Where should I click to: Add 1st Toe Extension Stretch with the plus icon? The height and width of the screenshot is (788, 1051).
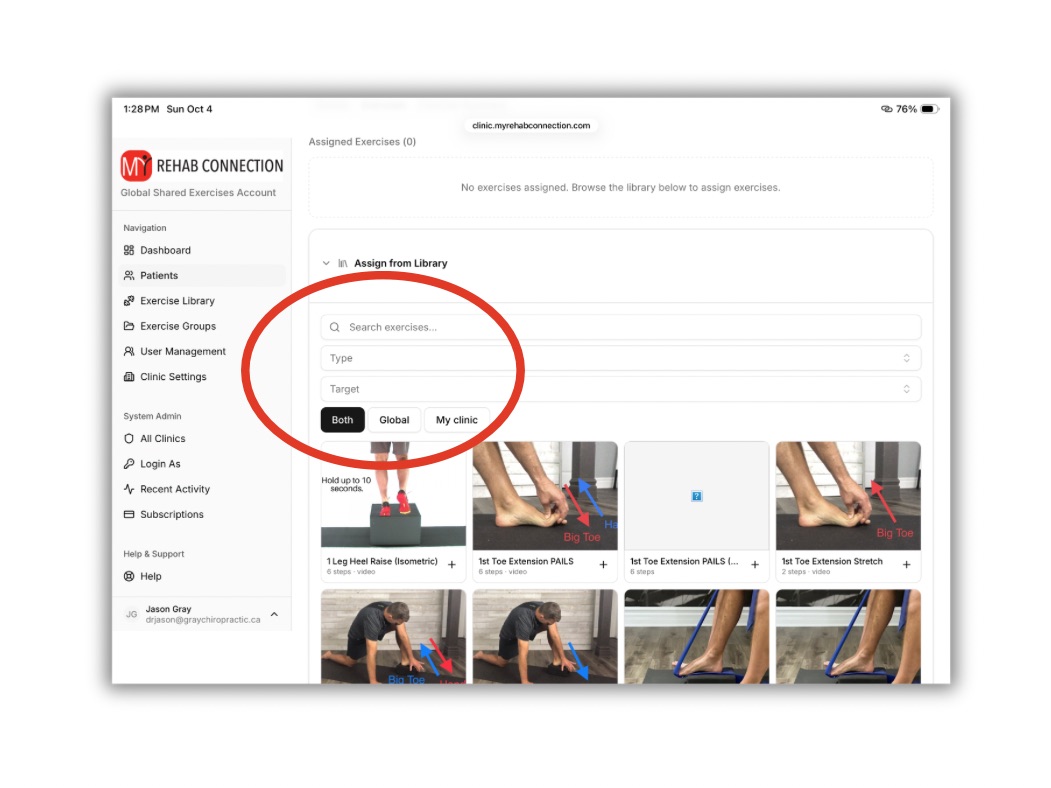[x=906, y=565]
